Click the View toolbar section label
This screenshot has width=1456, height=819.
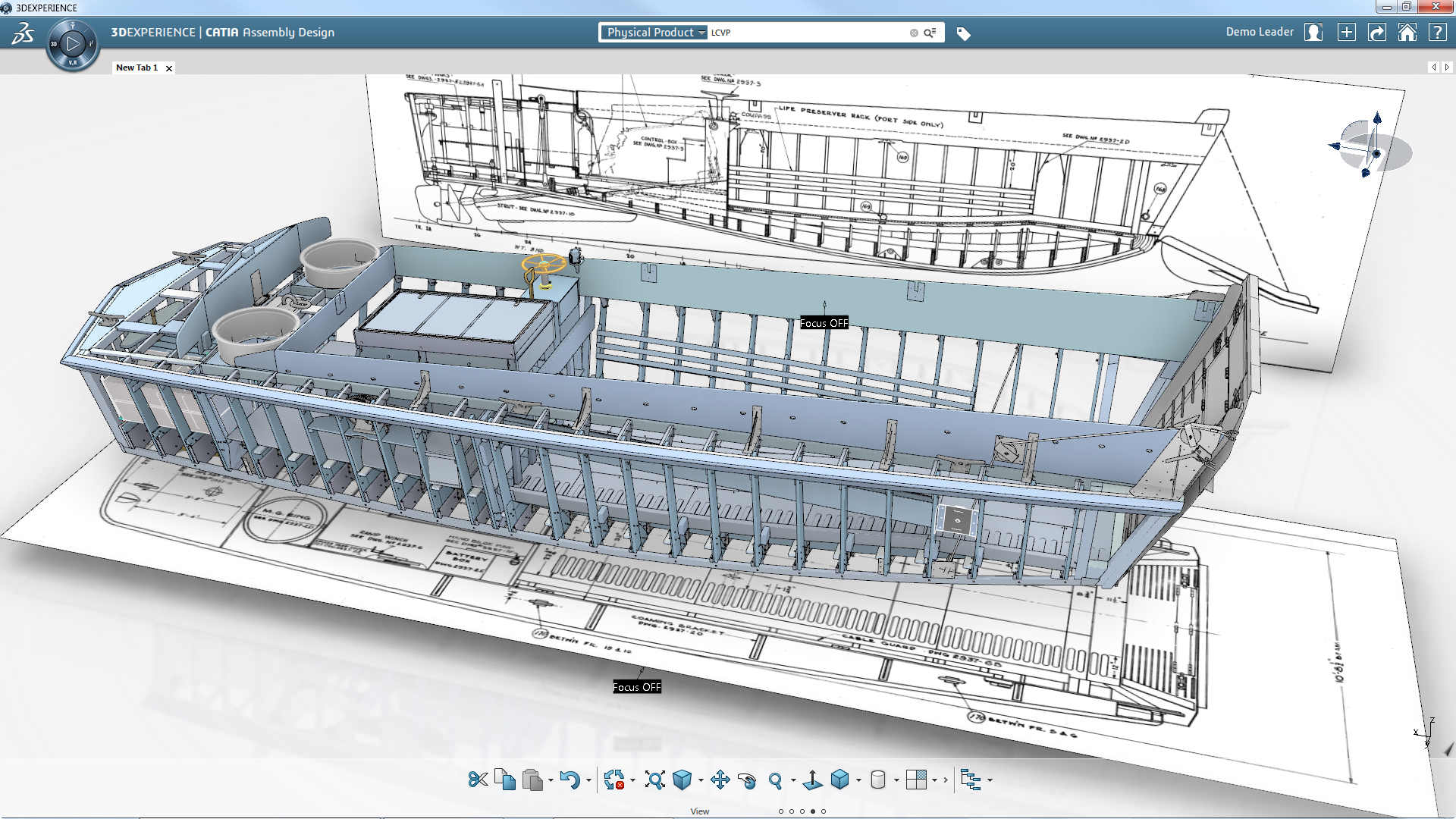[x=699, y=811]
